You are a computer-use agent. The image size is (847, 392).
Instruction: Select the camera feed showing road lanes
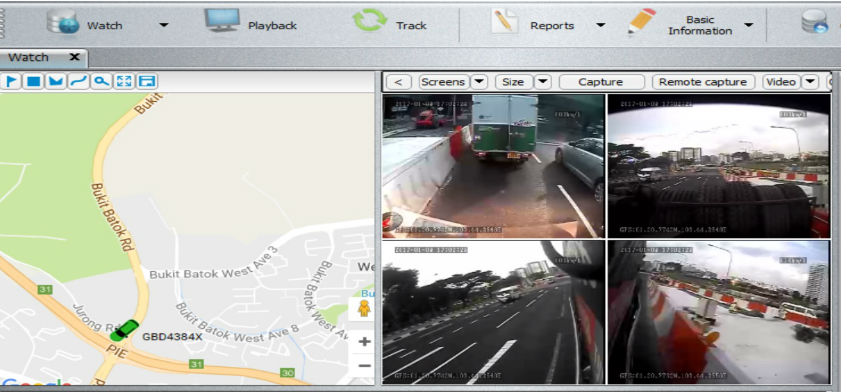[493, 312]
